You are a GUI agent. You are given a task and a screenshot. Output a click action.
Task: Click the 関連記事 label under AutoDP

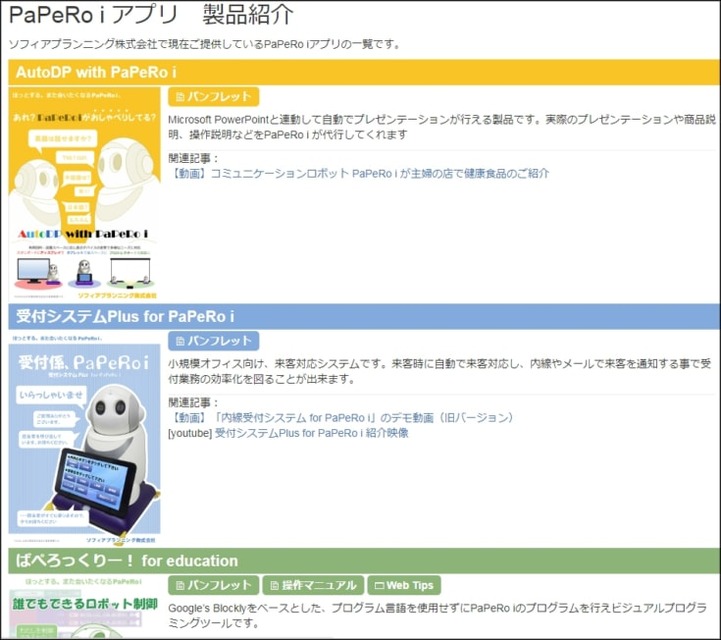(193, 159)
